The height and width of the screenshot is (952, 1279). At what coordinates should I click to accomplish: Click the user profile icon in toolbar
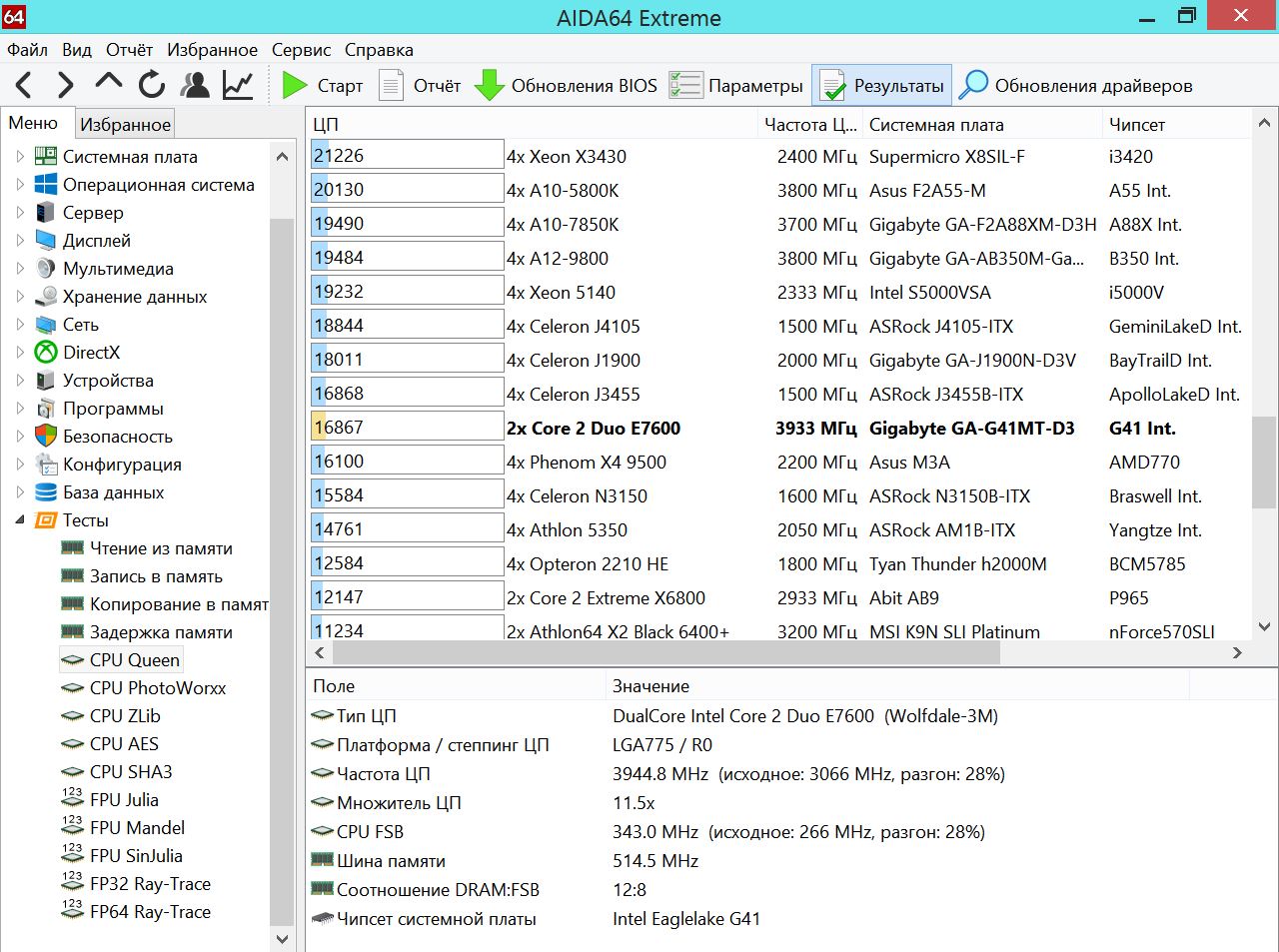coord(195,85)
